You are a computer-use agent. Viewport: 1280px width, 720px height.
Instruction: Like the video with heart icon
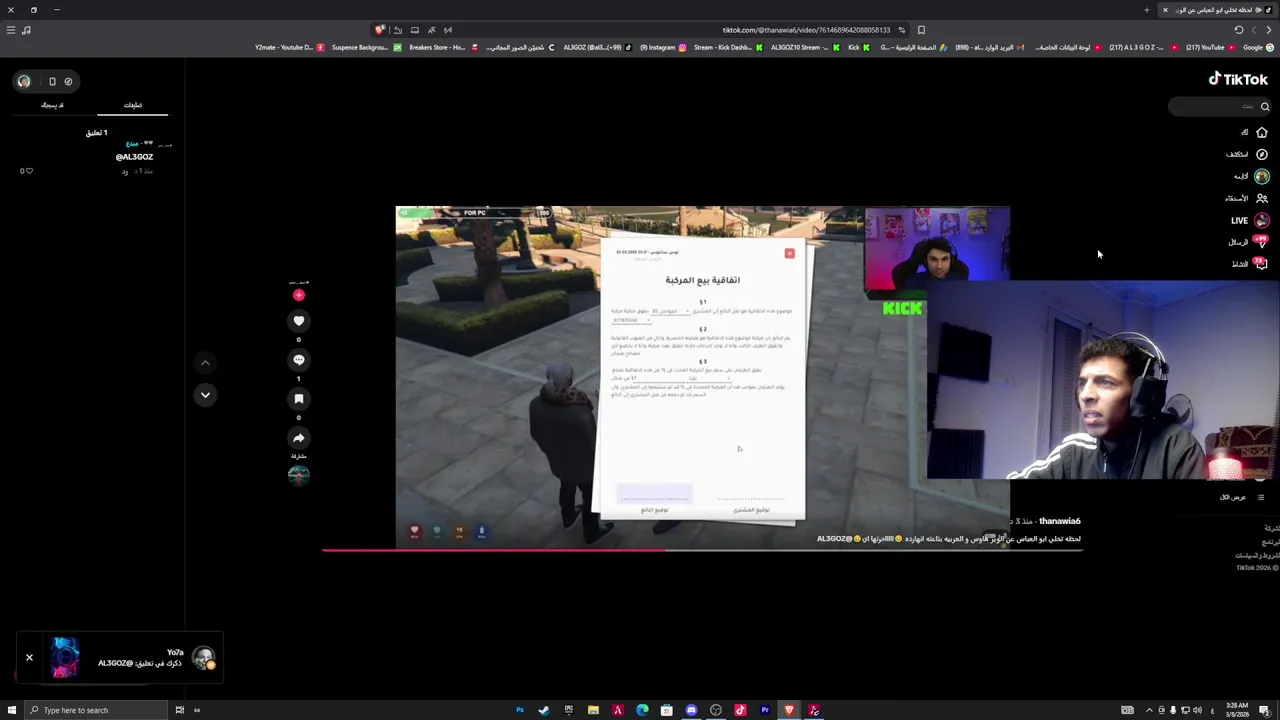pos(298,321)
